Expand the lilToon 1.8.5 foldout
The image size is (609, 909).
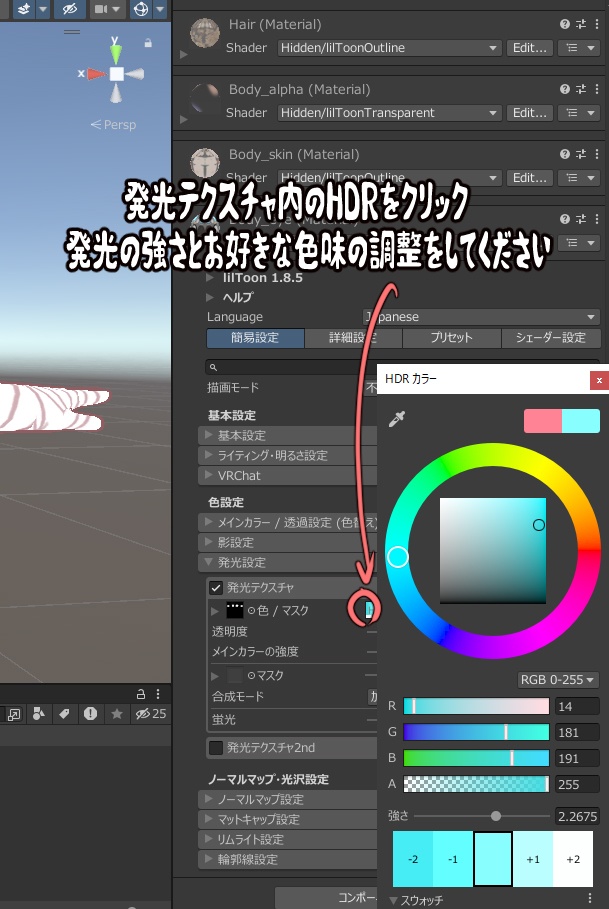209,278
